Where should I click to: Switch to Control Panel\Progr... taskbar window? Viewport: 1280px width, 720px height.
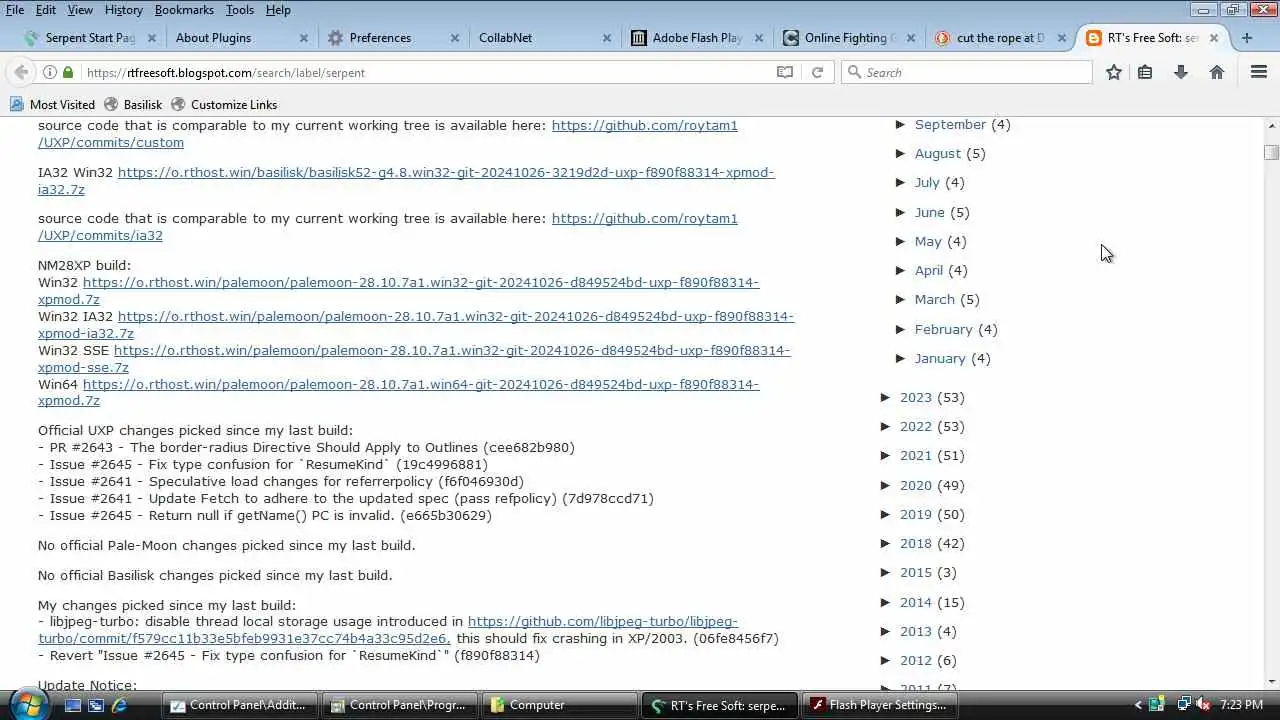coord(400,705)
